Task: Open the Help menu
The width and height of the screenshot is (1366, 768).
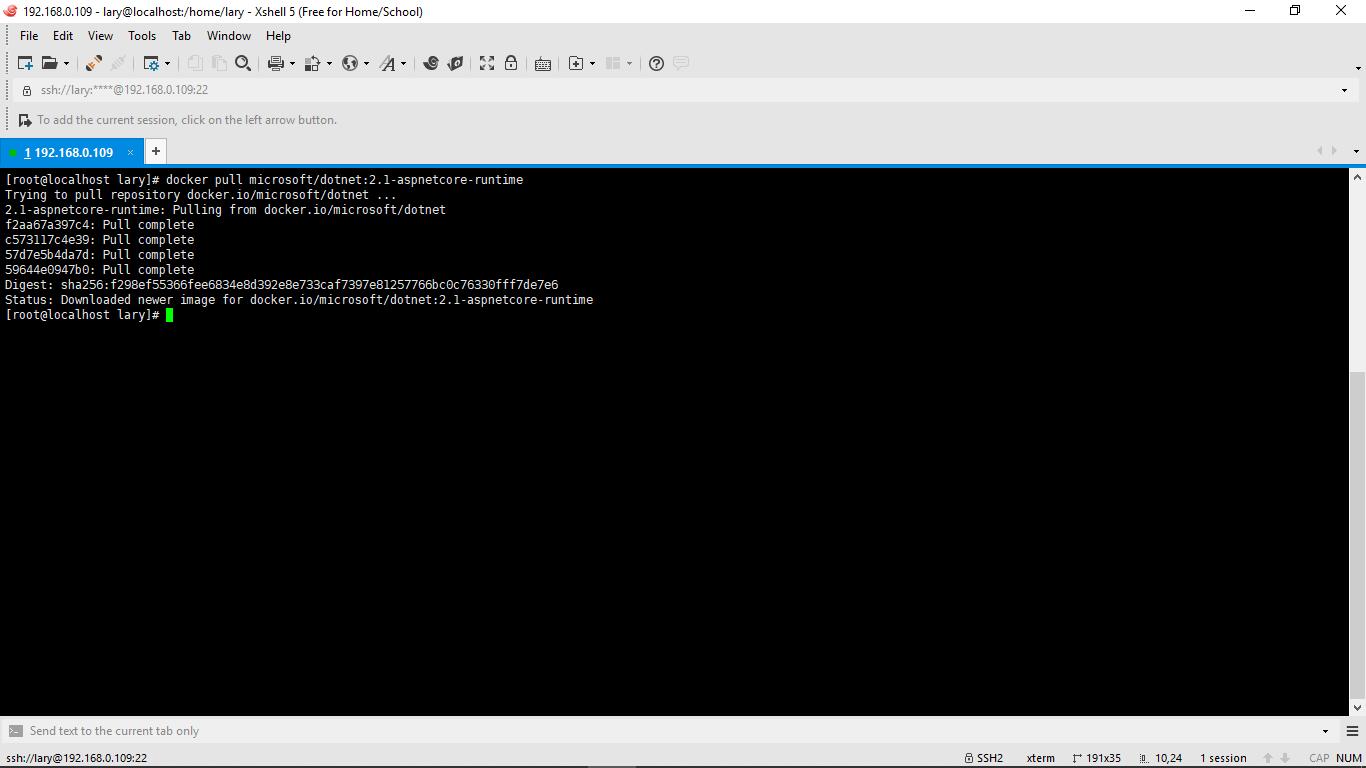Action: 278,35
